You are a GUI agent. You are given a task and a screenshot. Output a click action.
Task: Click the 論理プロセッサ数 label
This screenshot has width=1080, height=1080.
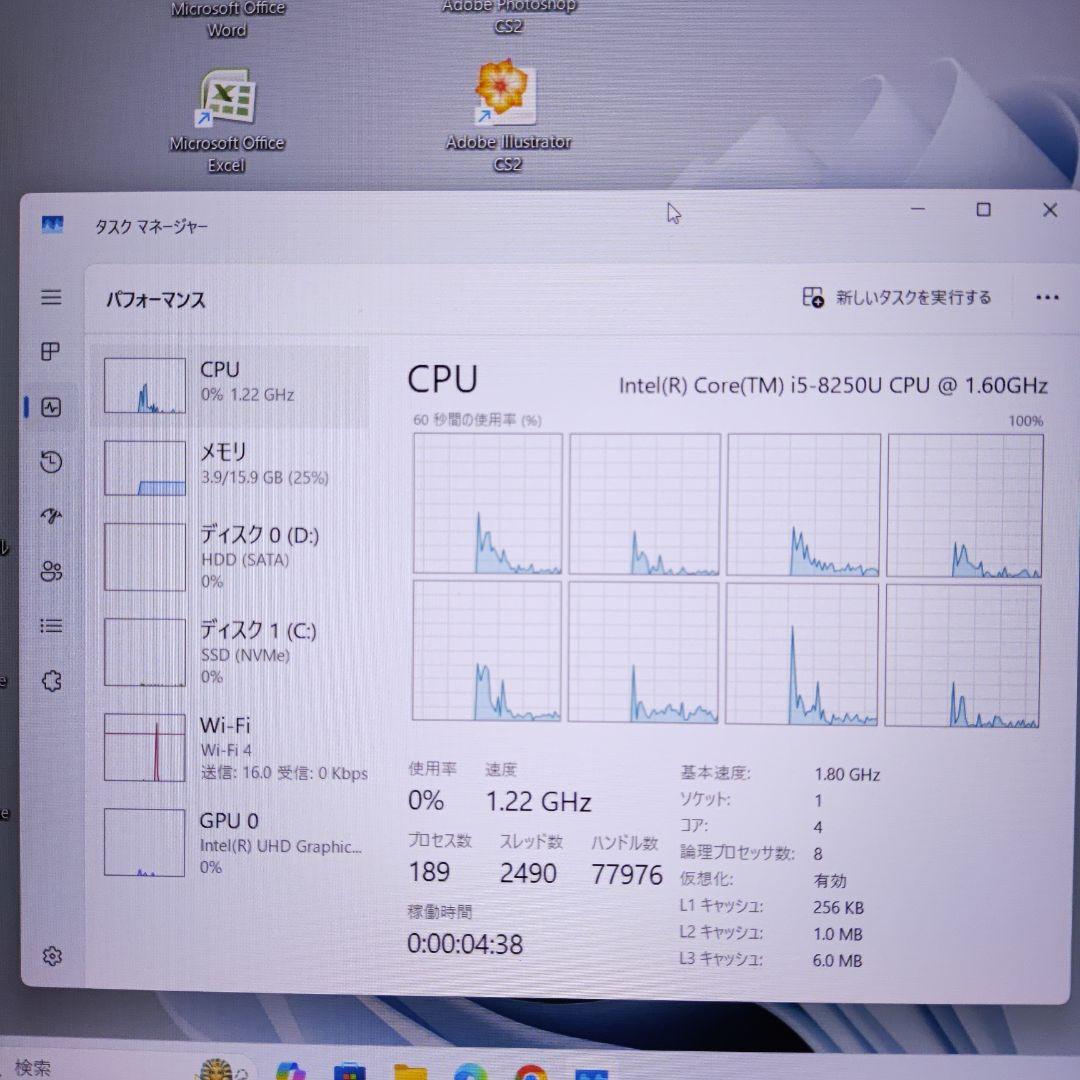pos(737,853)
